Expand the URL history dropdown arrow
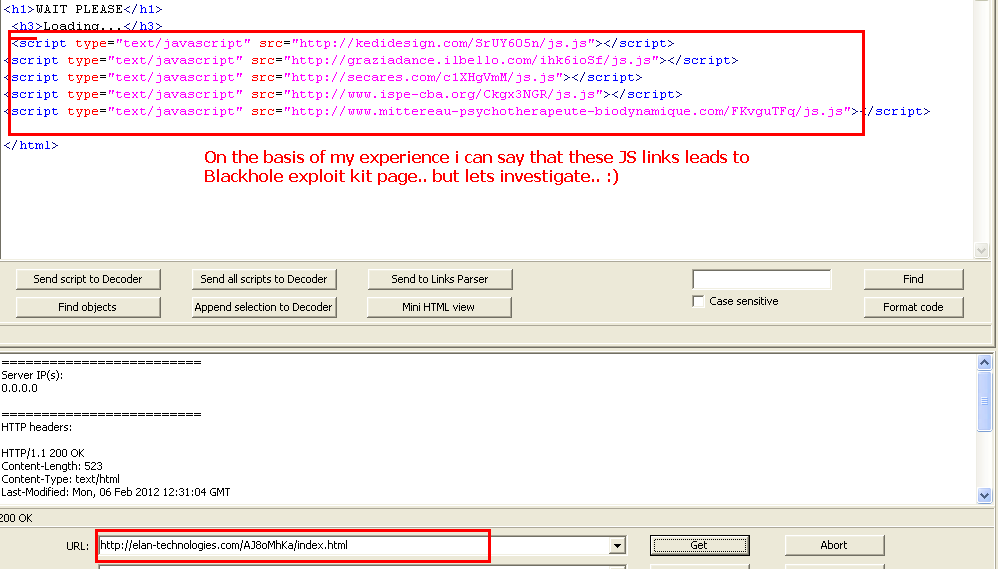The image size is (998, 569). point(618,546)
